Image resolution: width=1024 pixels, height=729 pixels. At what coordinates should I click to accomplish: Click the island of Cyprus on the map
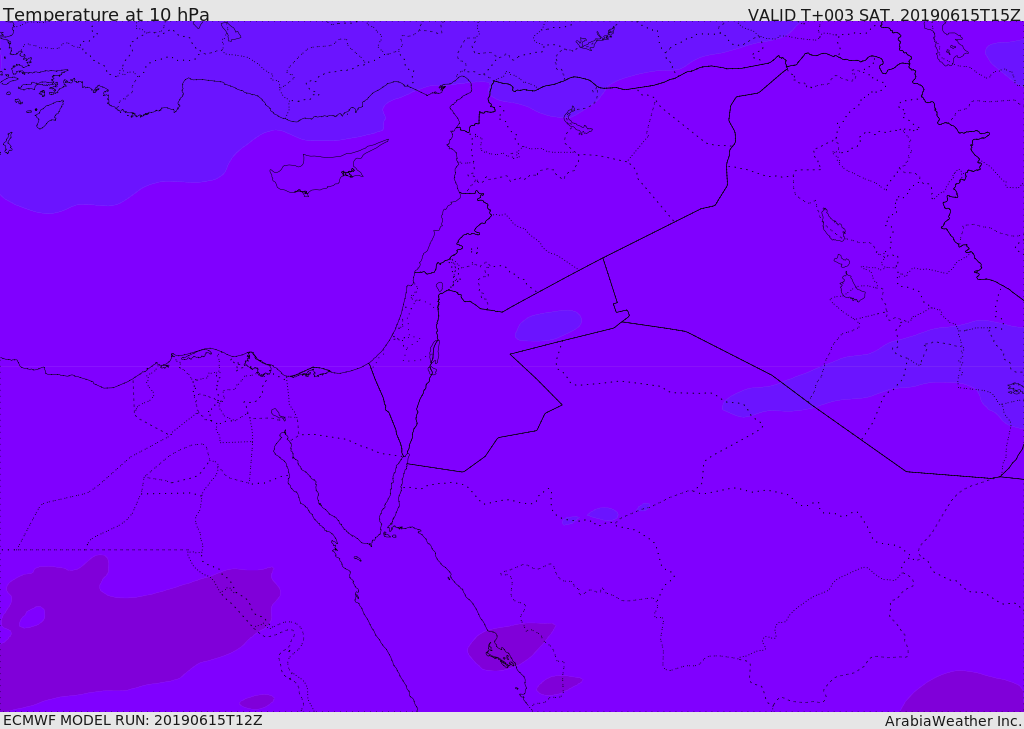[320, 172]
